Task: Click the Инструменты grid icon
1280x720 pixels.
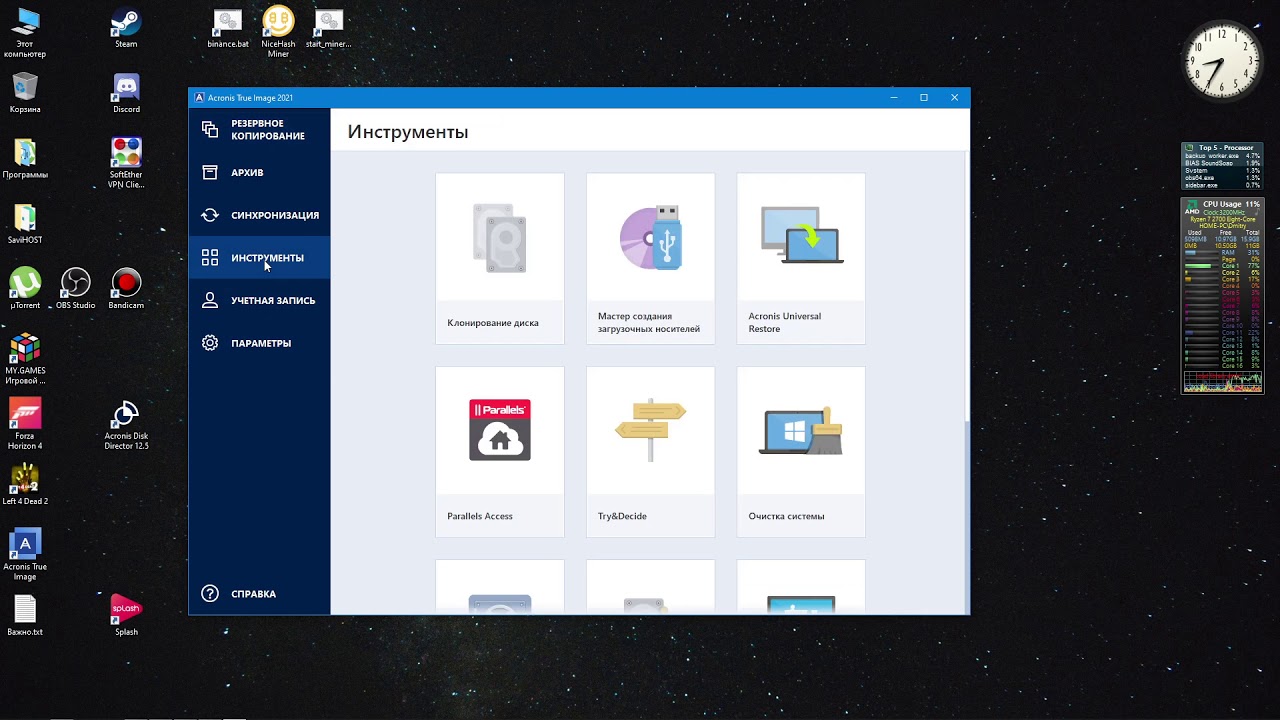Action: click(x=210, y=258)
